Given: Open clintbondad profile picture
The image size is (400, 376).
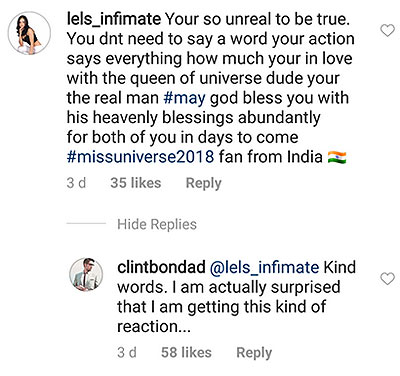Looking at the screenshot, I should pyautogui.click(x=86, y=274).
